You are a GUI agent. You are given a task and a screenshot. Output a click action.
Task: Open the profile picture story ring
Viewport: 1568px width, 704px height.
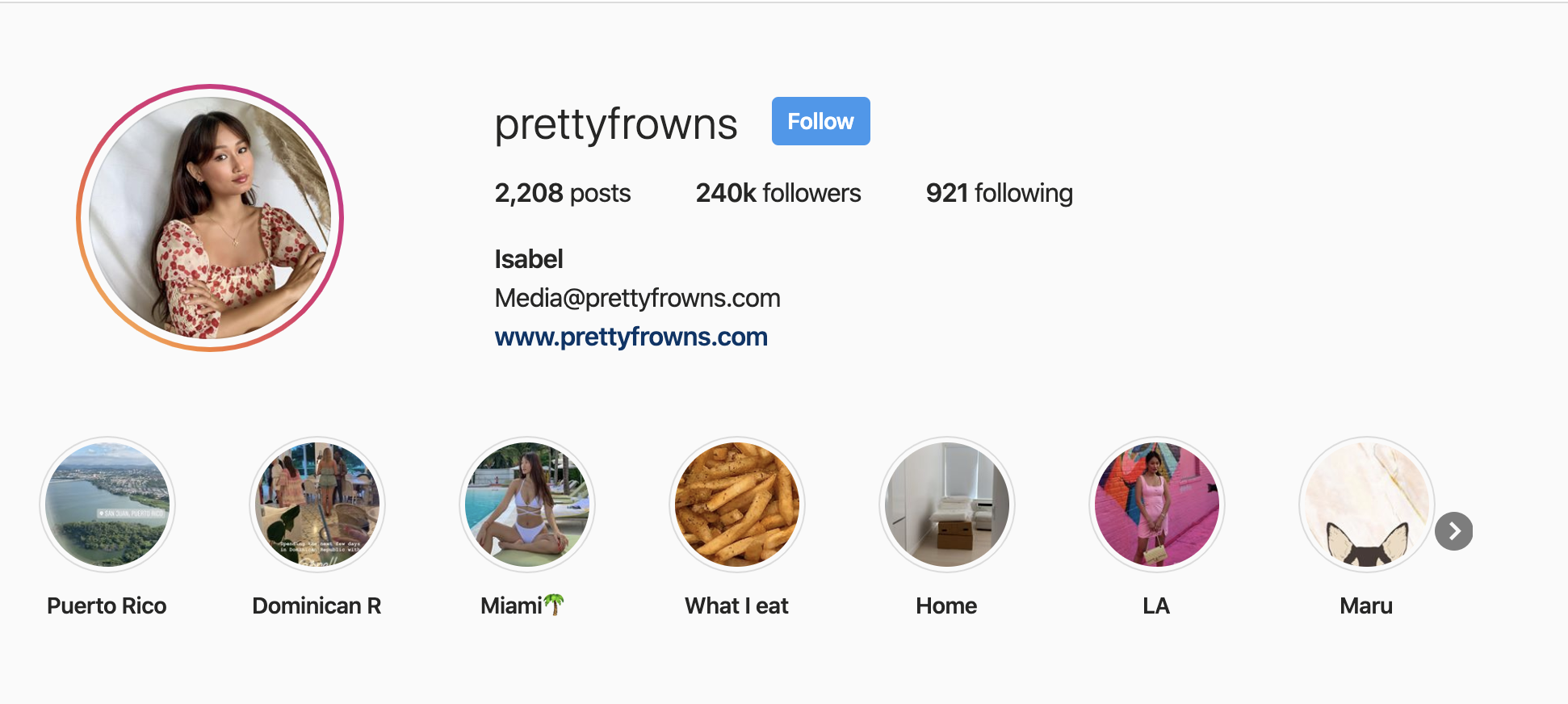point(210,218)
